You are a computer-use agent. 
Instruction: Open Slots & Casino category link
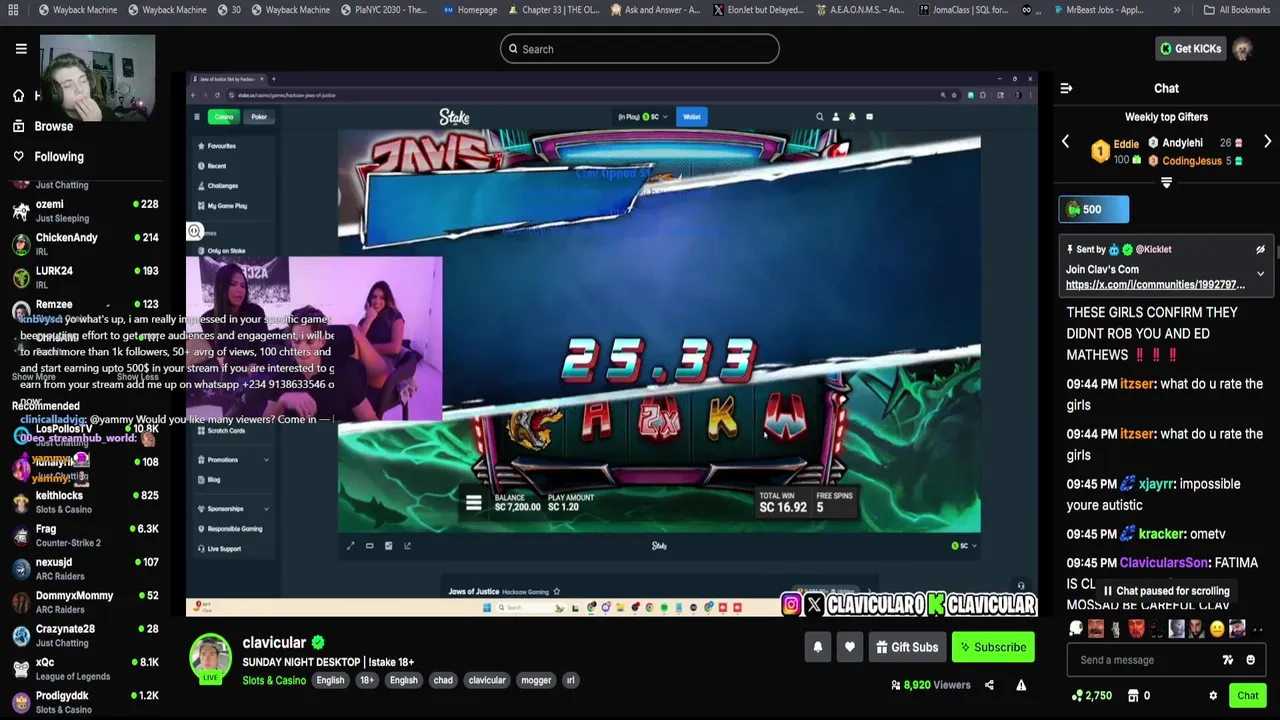click(274, 680)
